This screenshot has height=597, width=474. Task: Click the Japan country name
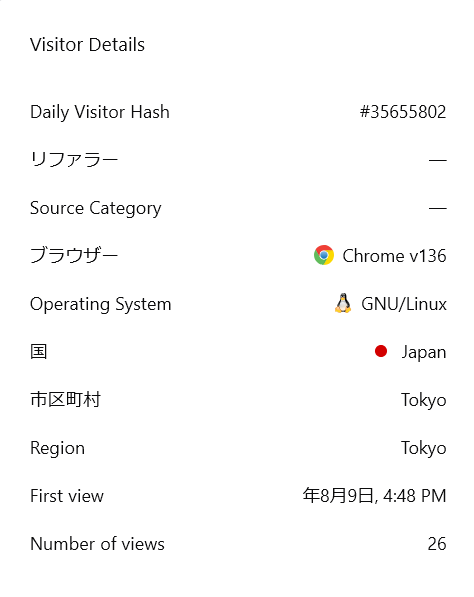point(424,352)
